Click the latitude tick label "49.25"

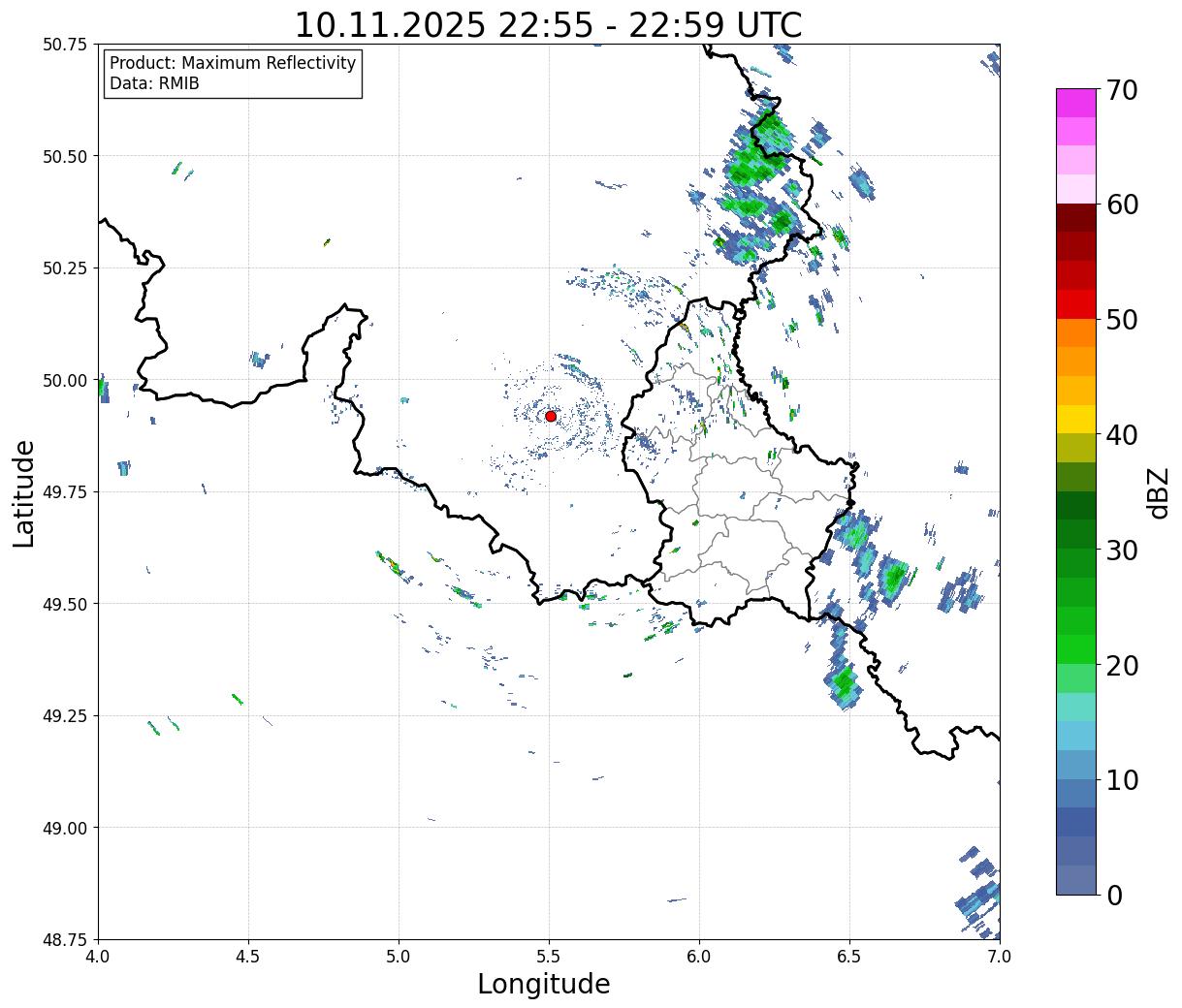click(65, 716)
